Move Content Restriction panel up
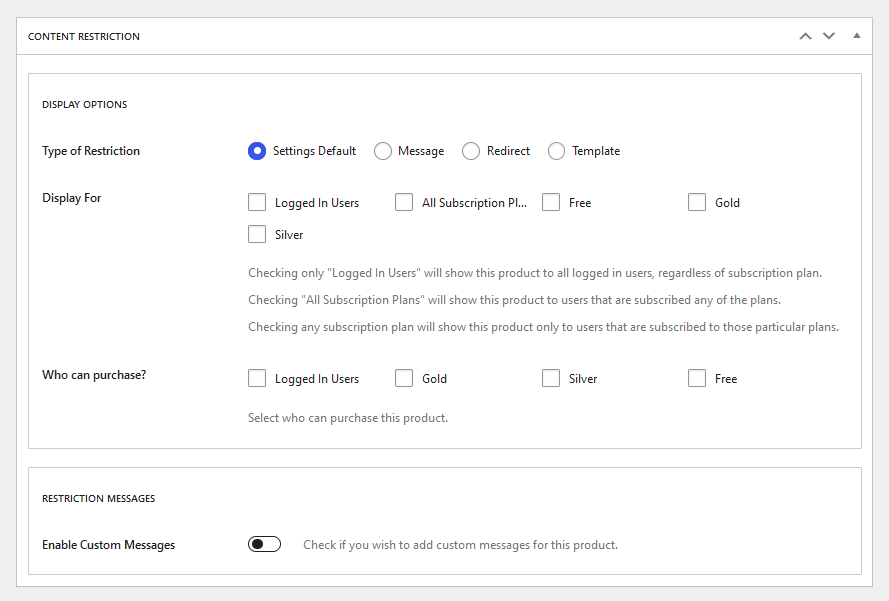This screenshot has width=889, height=601. 805,36
